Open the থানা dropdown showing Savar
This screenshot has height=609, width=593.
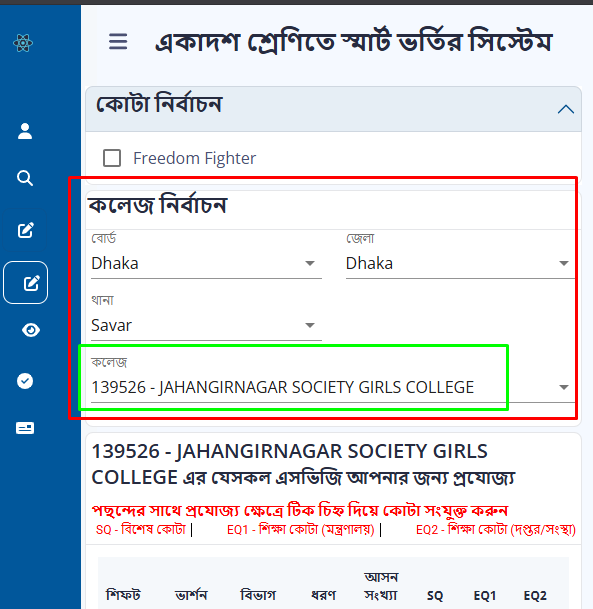[x=206, y=325]
